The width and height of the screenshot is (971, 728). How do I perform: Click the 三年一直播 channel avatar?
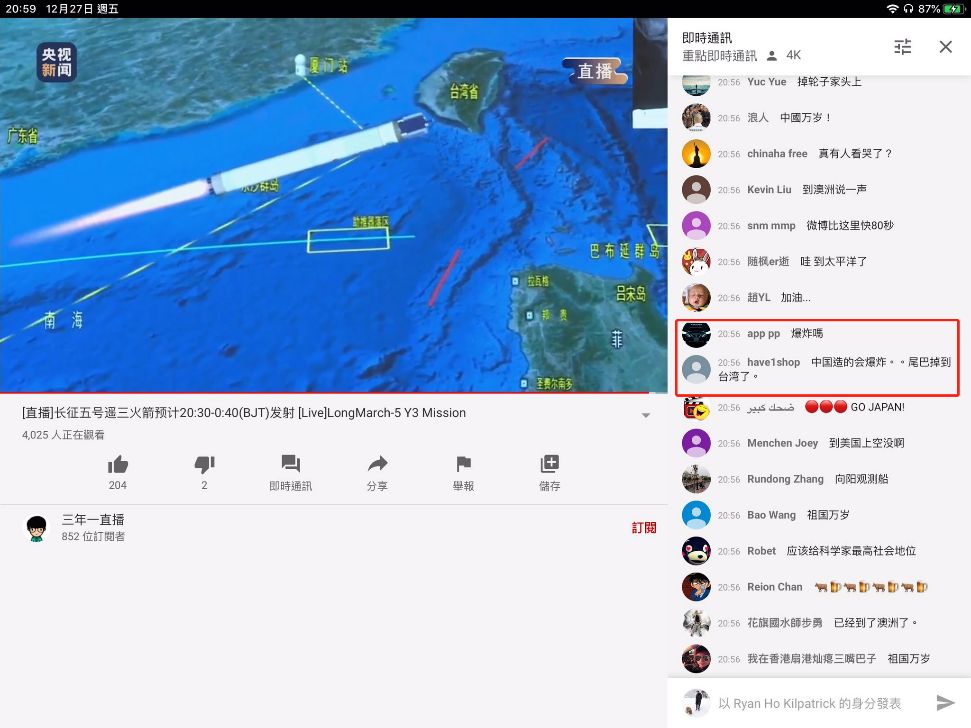37,528
